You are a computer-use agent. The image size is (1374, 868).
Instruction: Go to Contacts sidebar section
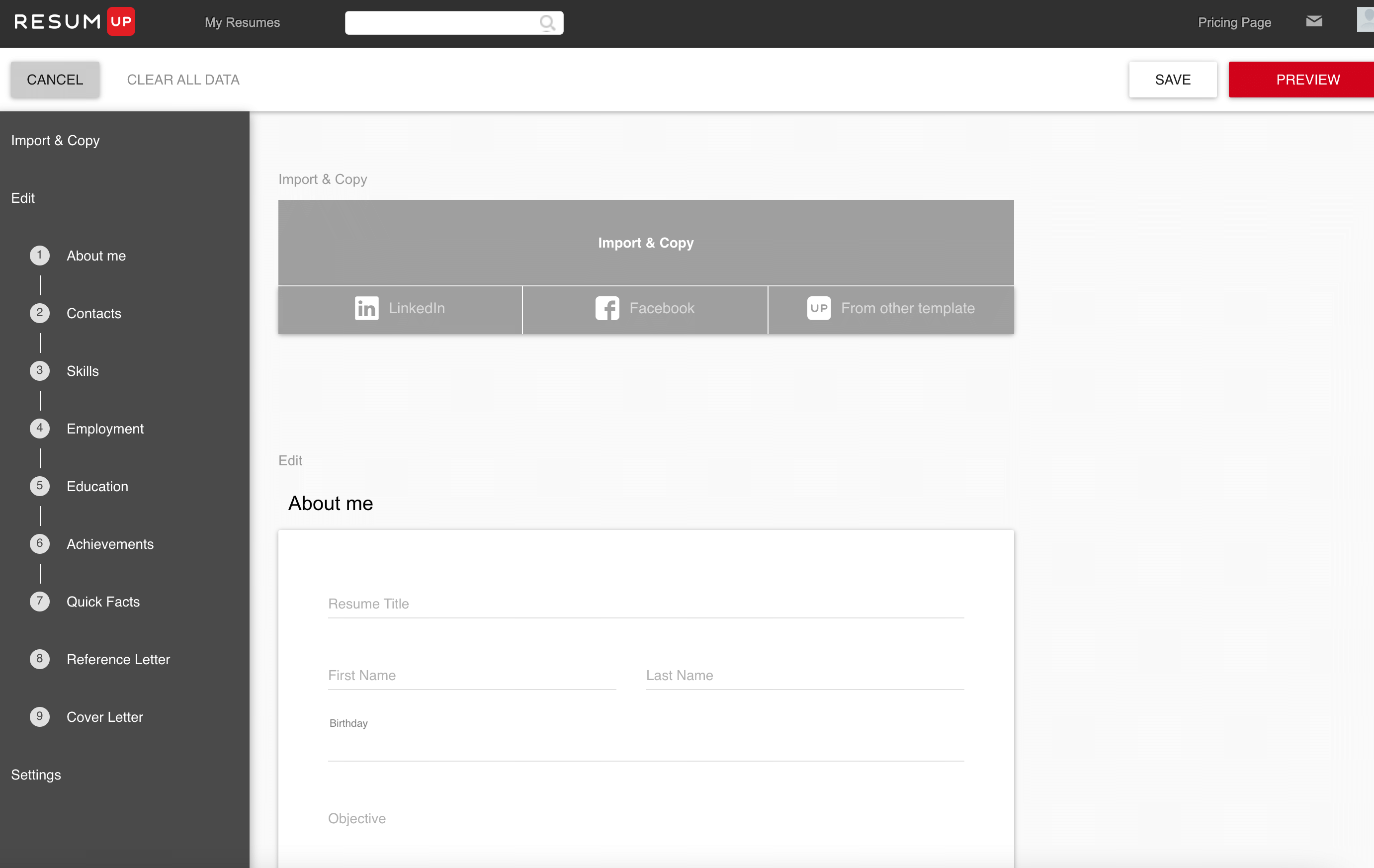93,313
